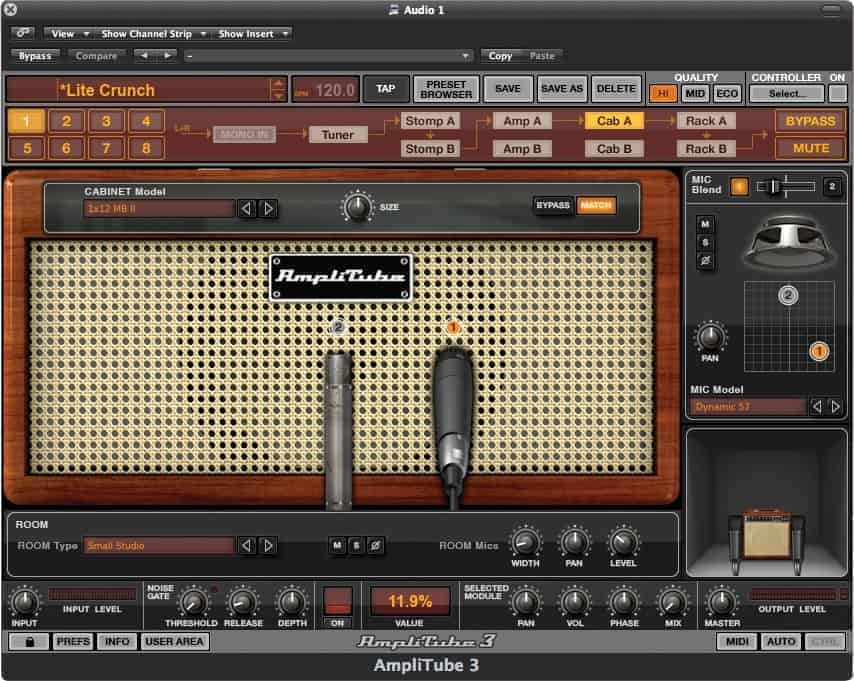Click the room mics phase invert icon
The height and width of the screenshot is (681, 854).
pos(375,545)
